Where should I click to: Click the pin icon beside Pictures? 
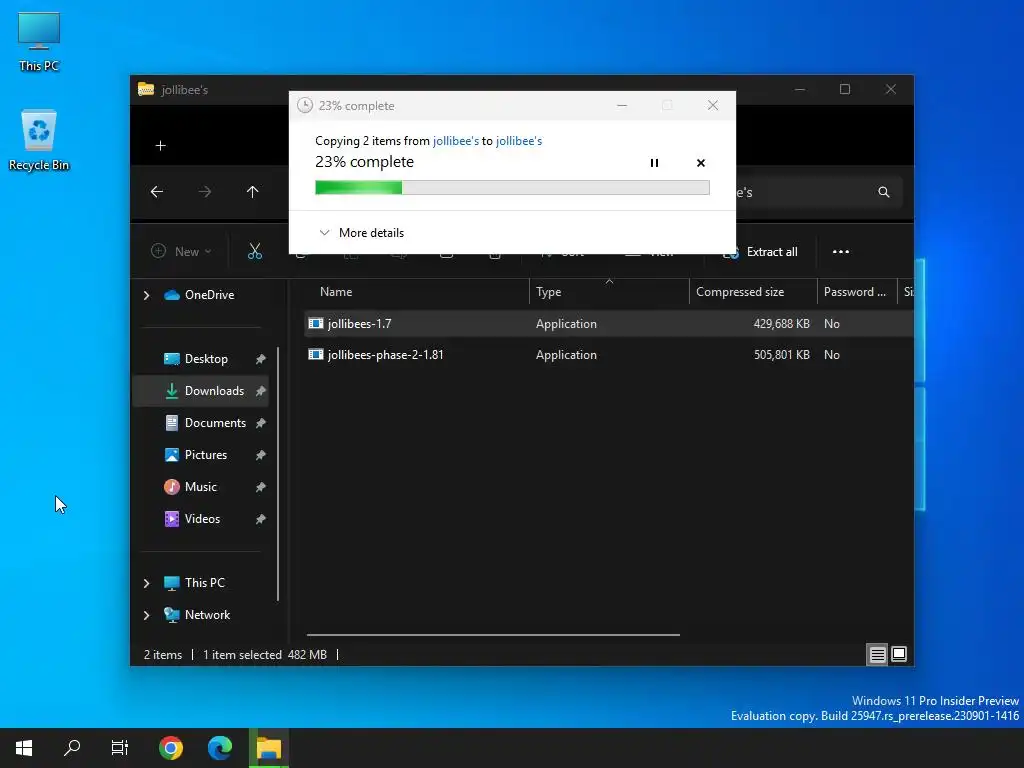pos(261,455)
